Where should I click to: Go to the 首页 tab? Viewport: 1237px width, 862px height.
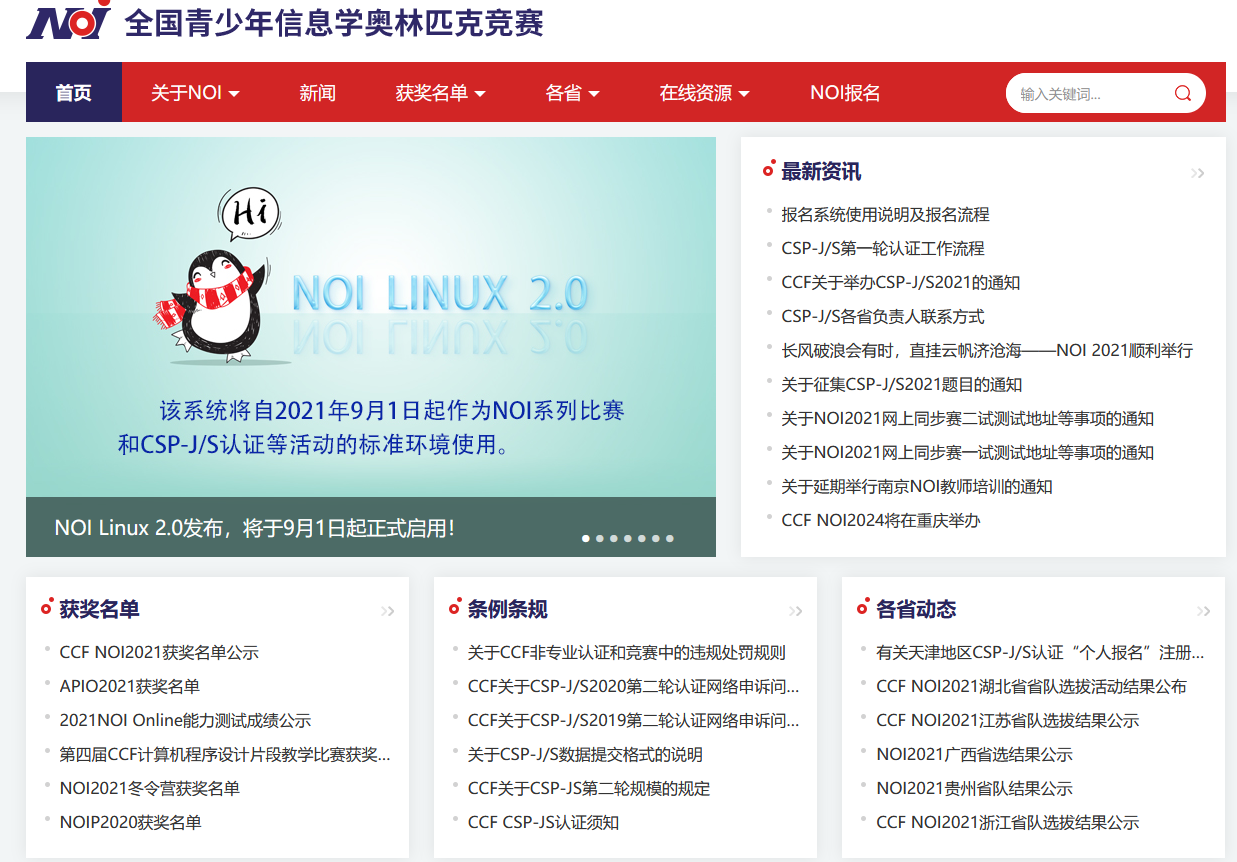74,92
